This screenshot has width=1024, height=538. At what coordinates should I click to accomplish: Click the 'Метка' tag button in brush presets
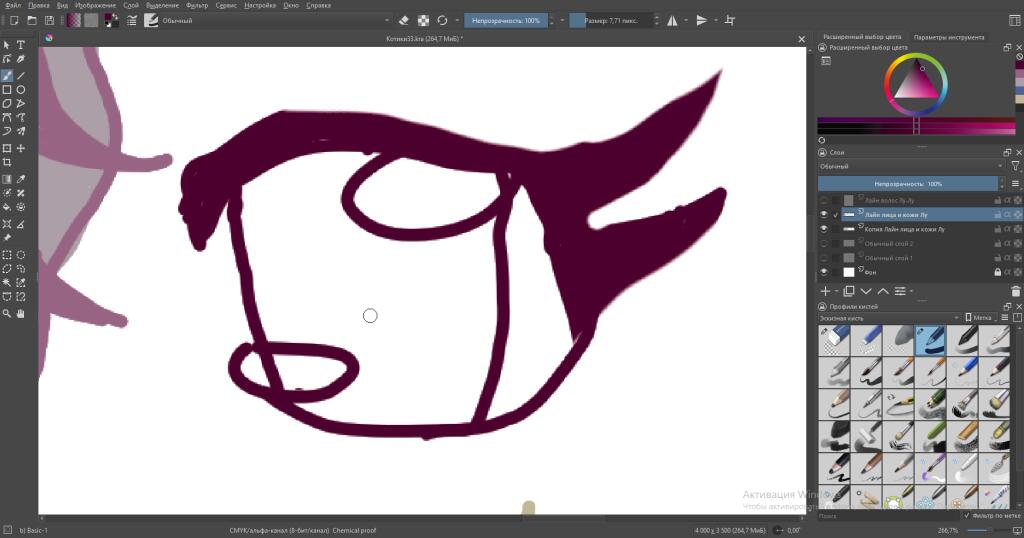978,318
